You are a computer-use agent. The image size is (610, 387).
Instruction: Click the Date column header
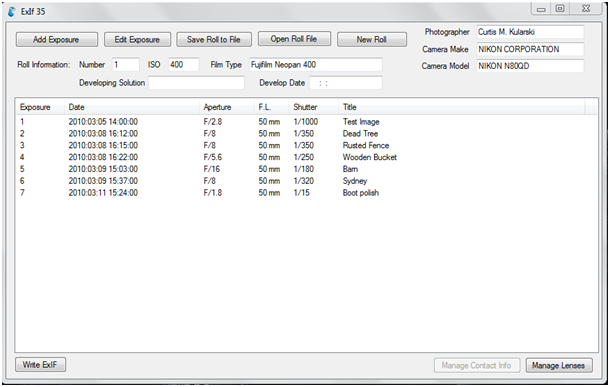(131, 107)
